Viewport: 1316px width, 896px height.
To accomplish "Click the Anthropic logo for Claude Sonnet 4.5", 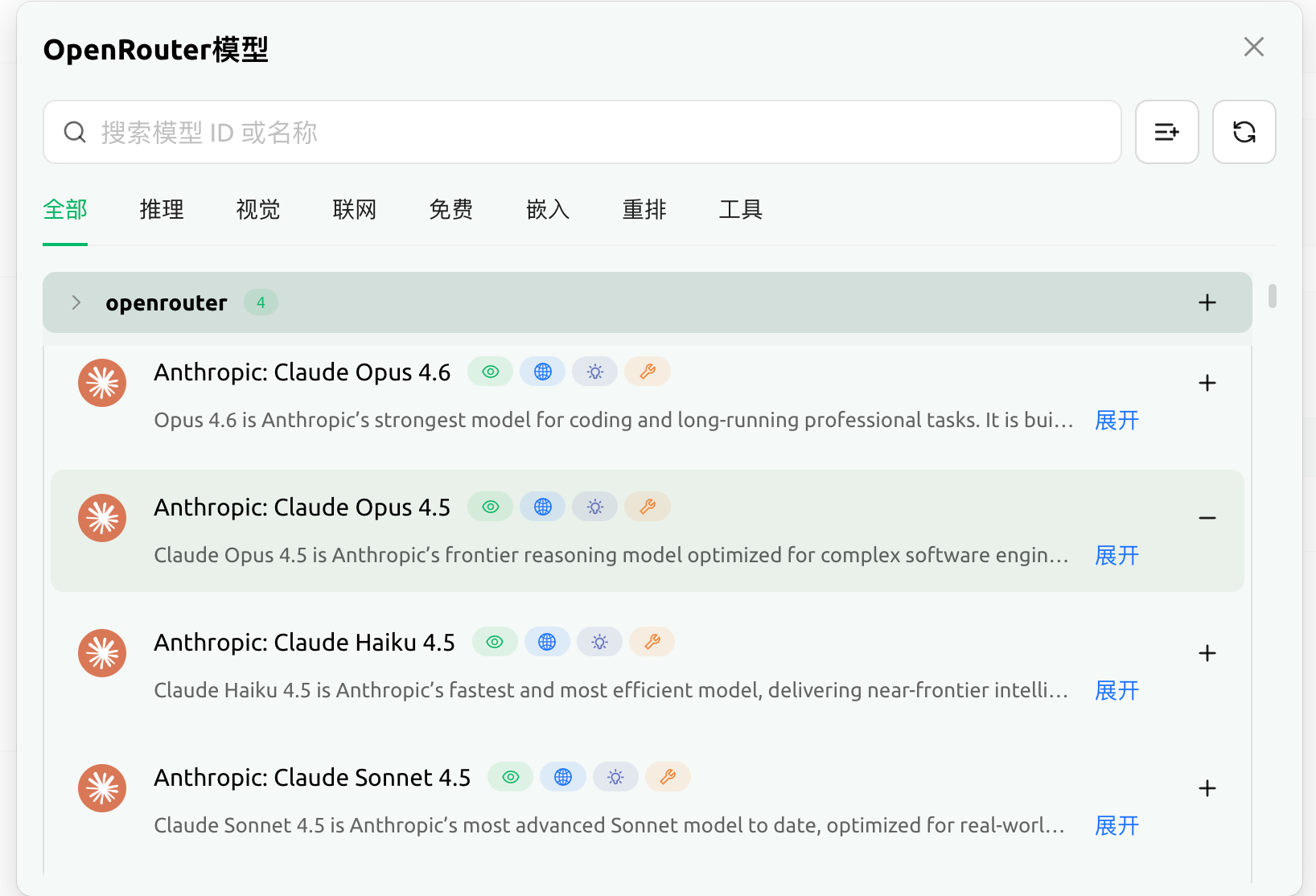I will click(102, 788).
